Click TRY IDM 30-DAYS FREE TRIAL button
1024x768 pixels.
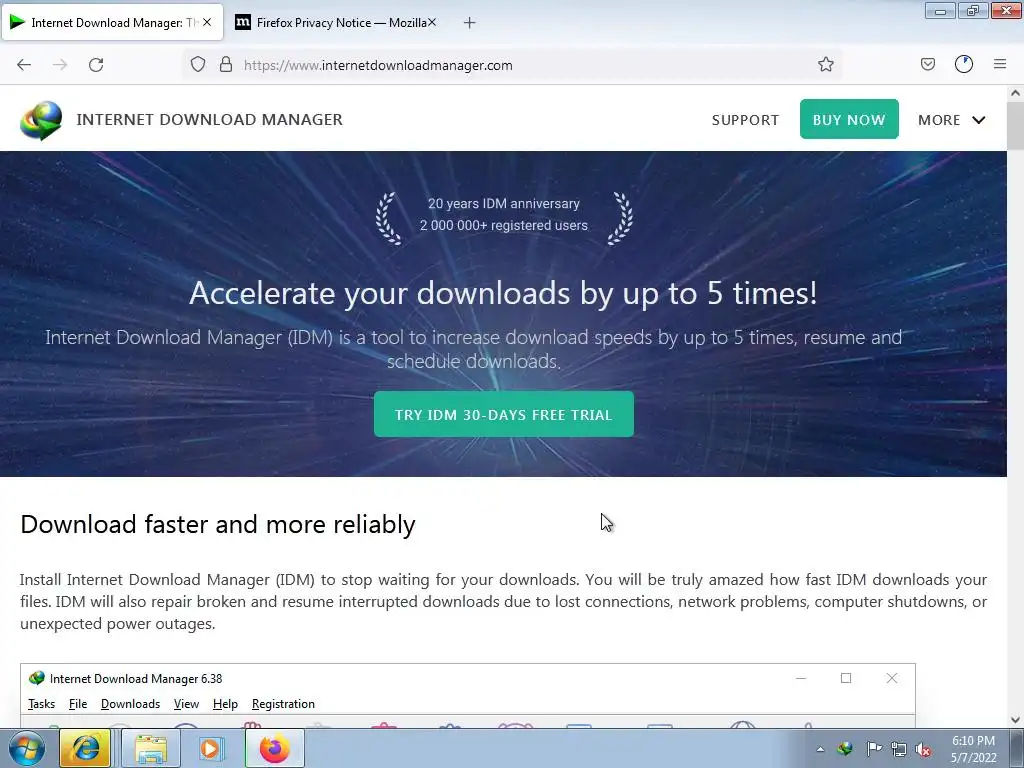[x=504, y=415]
